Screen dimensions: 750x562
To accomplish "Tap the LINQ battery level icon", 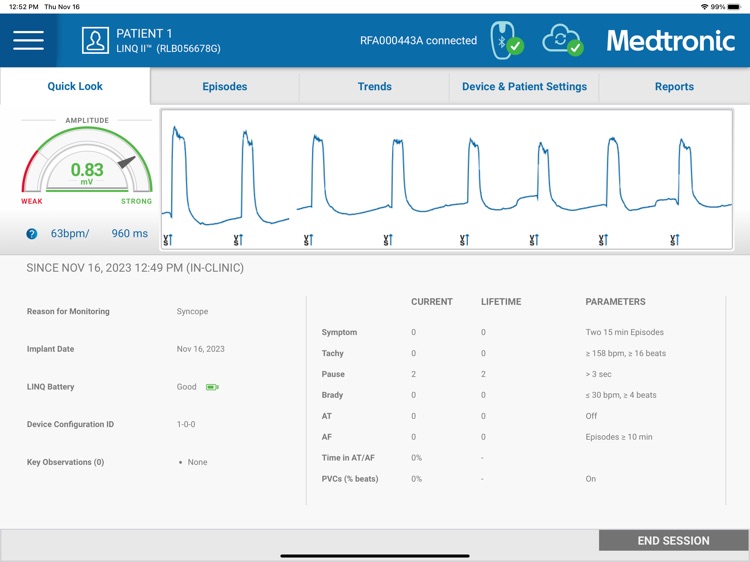I will 212,387.
